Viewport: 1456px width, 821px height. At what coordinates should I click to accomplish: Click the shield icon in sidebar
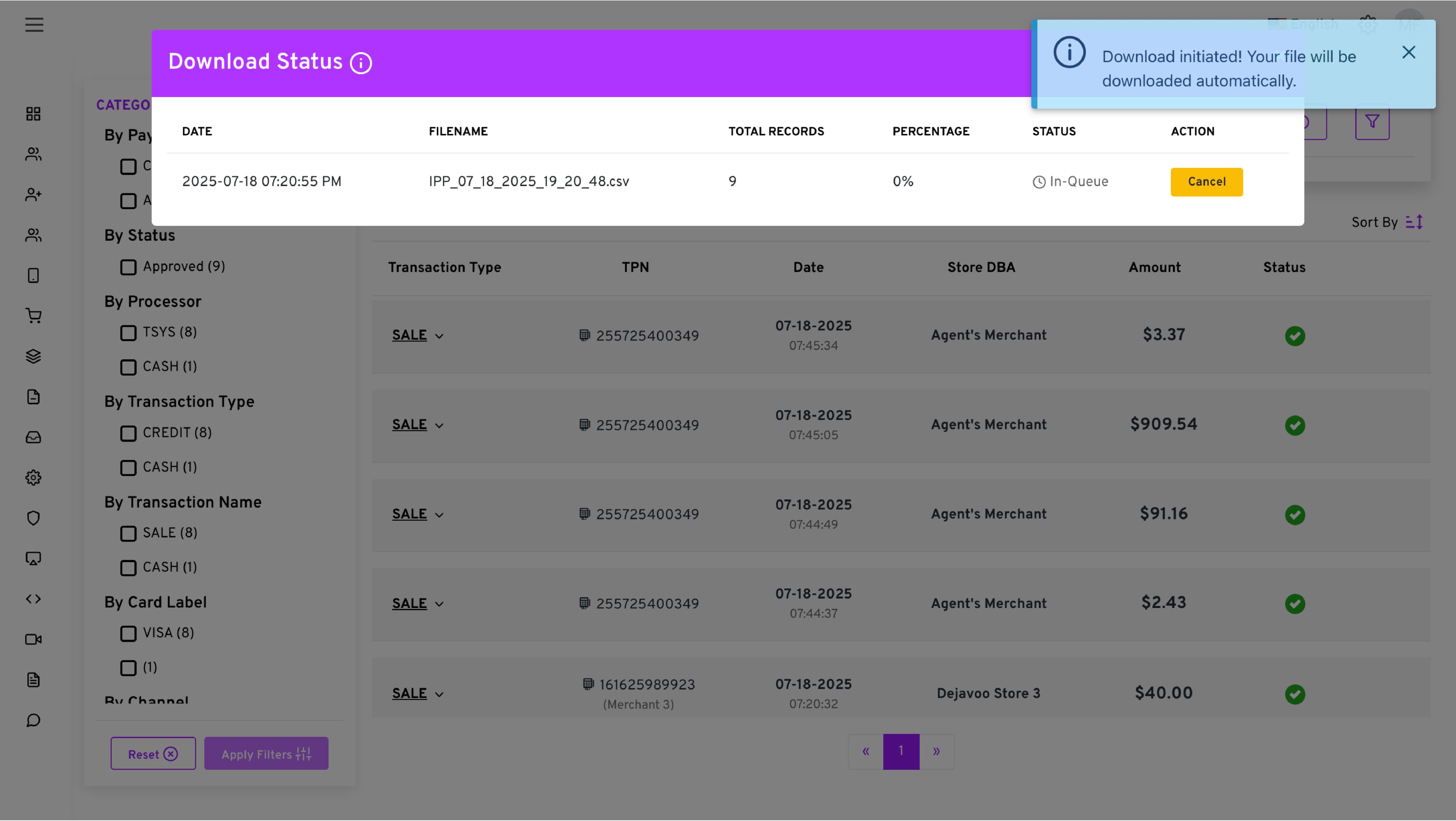[33, 518]
